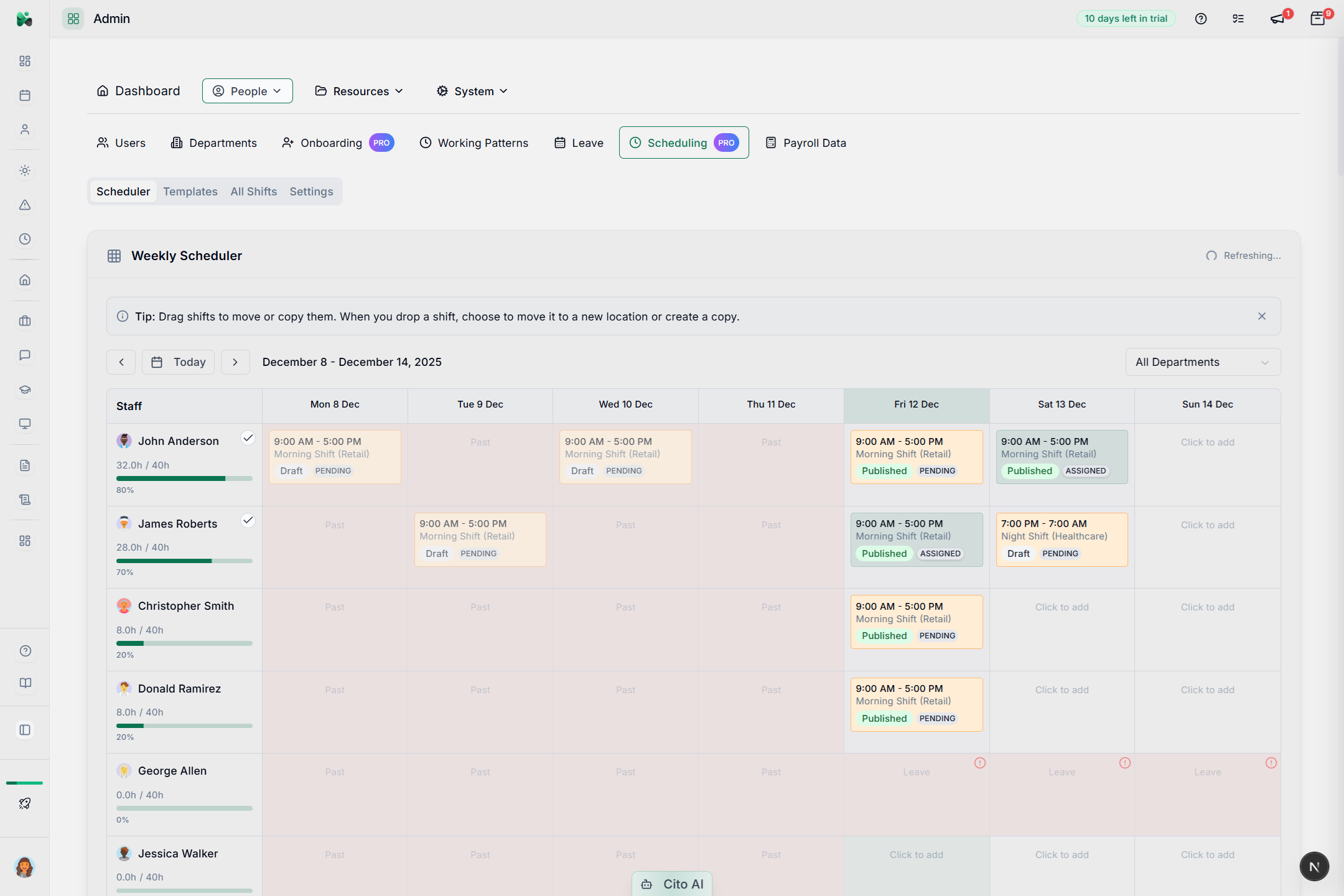The image size is (1344, 896).
Task: Open James Roberts' Saturday Night Shift card
Action: [1062, 539]
